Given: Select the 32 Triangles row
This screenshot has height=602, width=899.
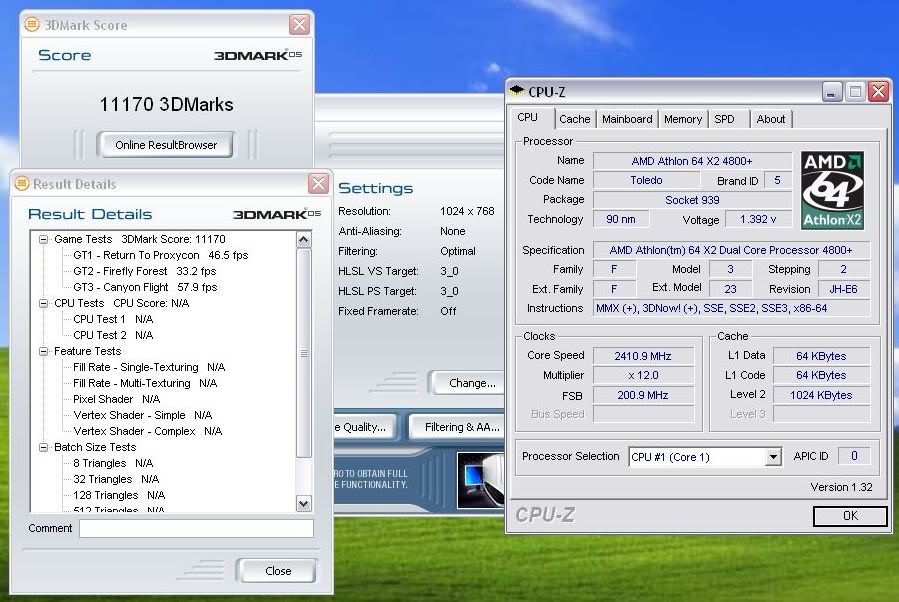Looking at the screenshot, I should (x=116, y=480).
